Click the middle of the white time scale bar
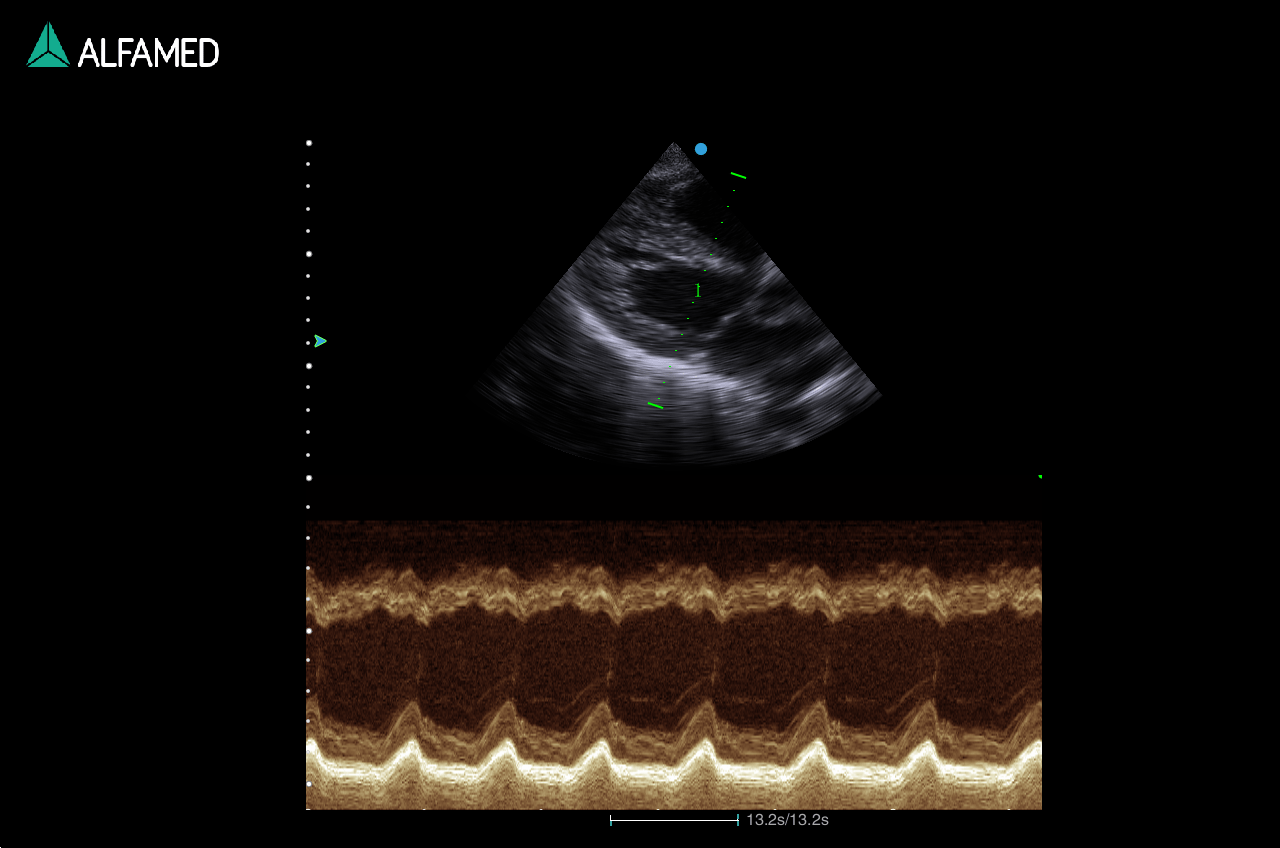 click(674, 820)
